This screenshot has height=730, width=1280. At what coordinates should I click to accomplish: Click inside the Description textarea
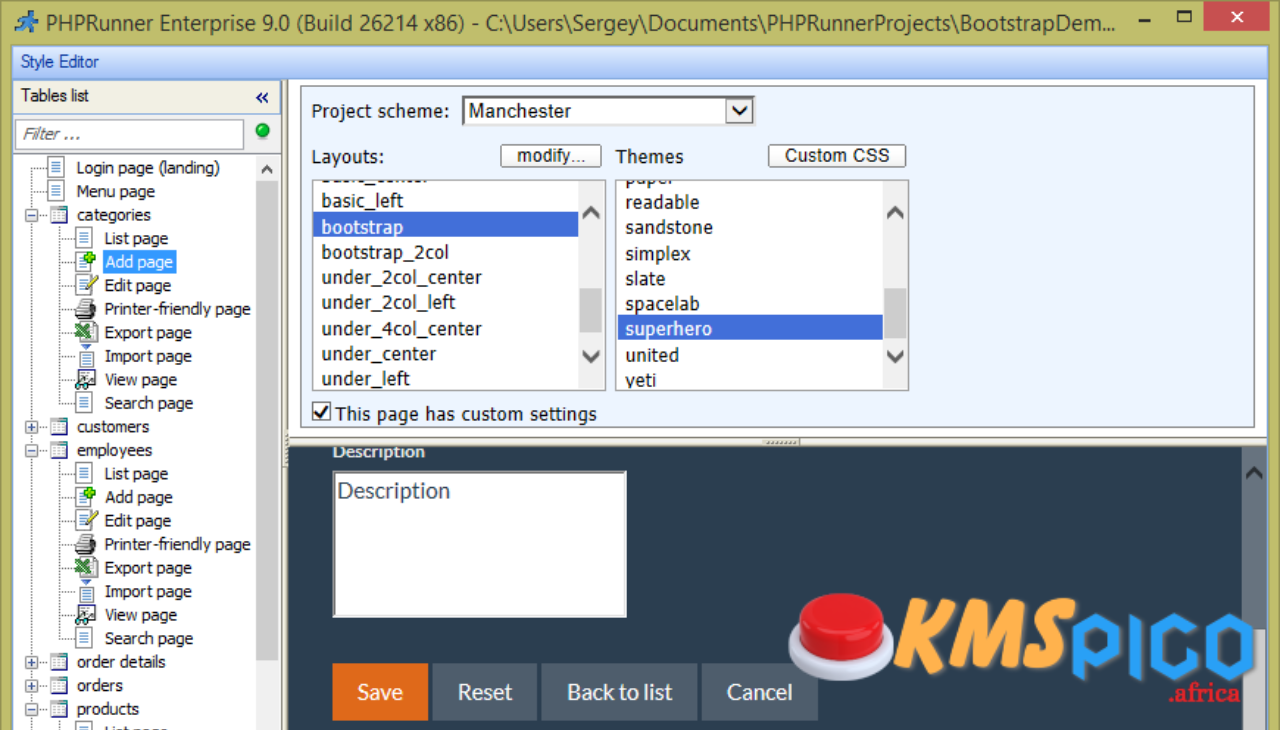480,544
